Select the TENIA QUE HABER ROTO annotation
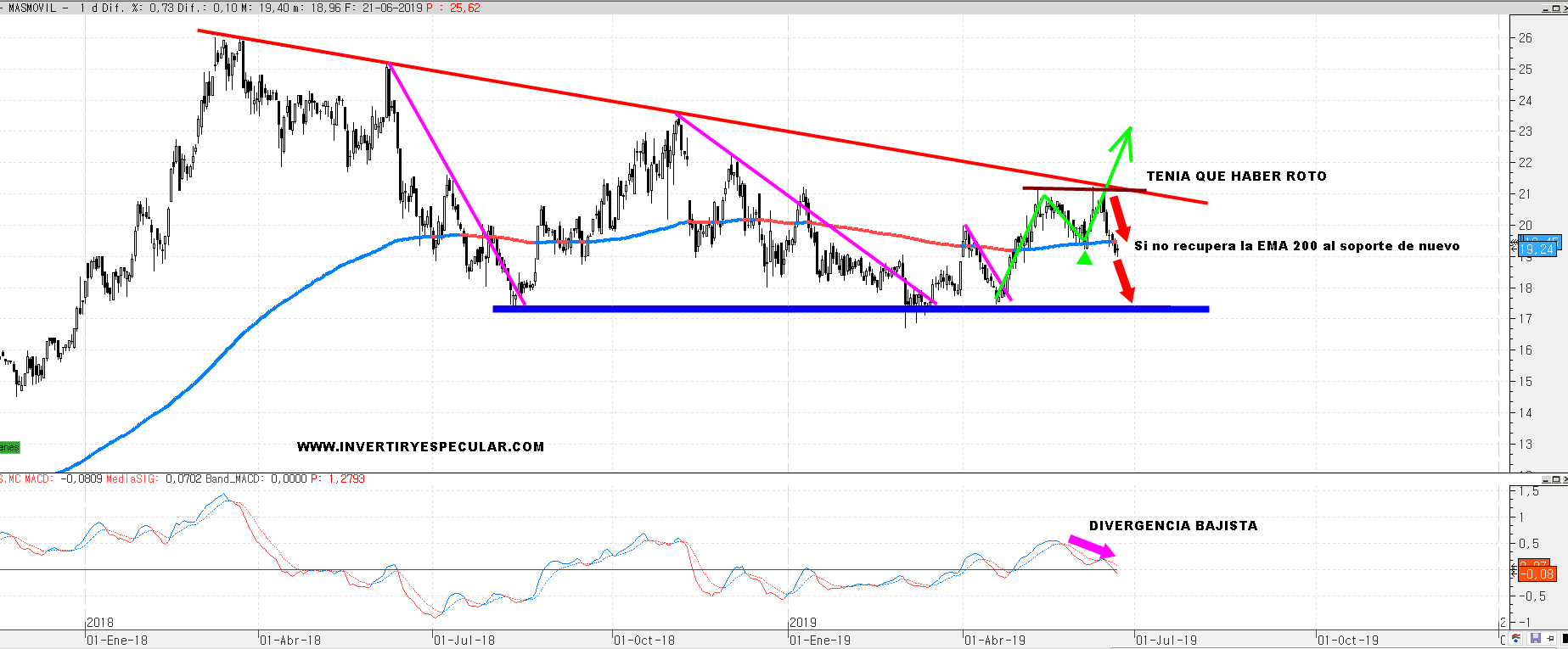The width and height of the screenshot is (1568, 649). click(x=1236, y=176)
